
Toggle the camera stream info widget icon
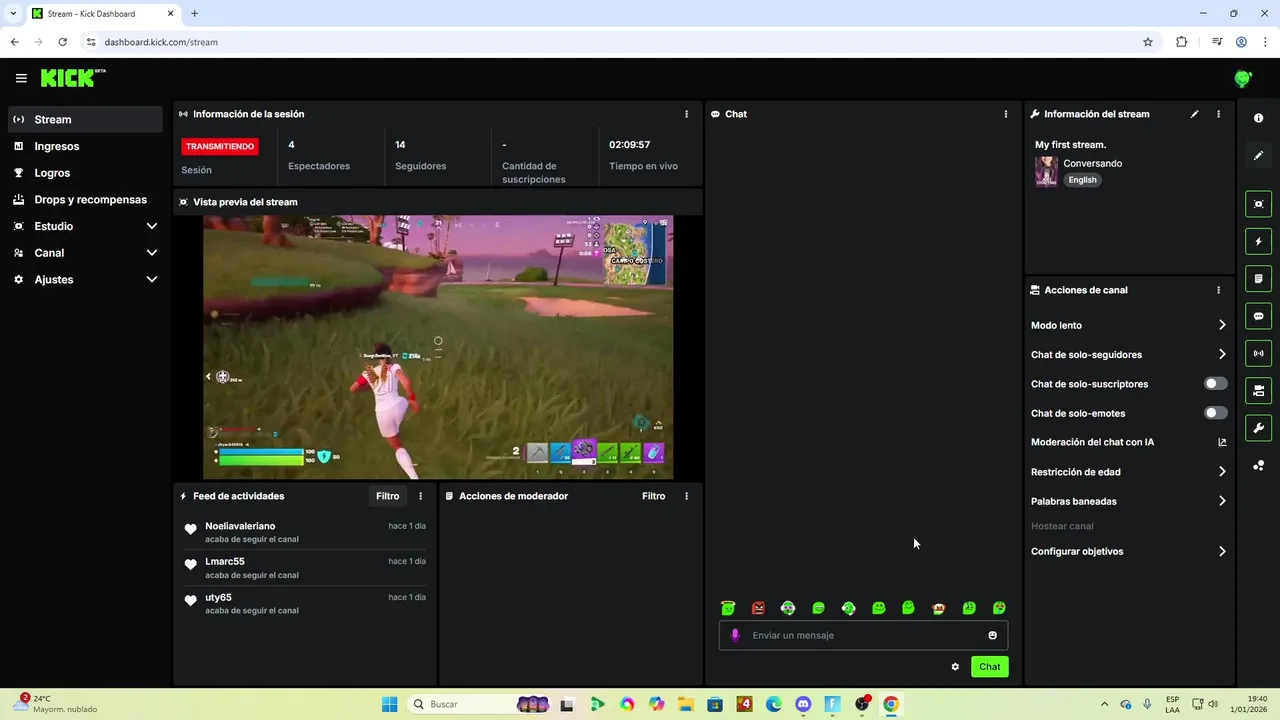pos(1258,390)
